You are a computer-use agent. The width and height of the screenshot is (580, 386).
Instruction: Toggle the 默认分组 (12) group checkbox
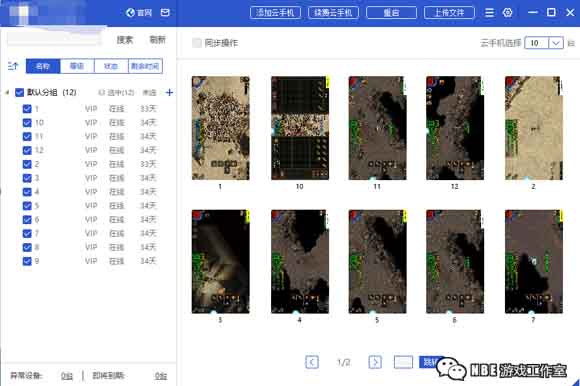point(19,92)
